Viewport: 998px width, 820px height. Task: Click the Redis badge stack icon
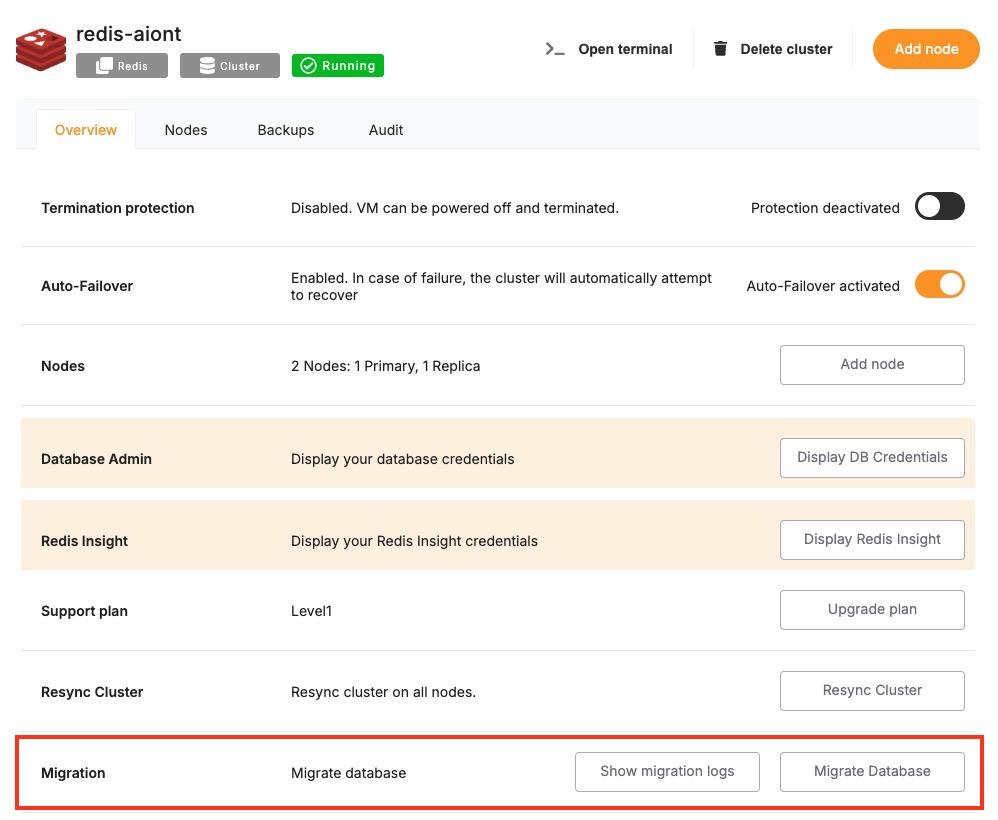click(x=104, y=66)
